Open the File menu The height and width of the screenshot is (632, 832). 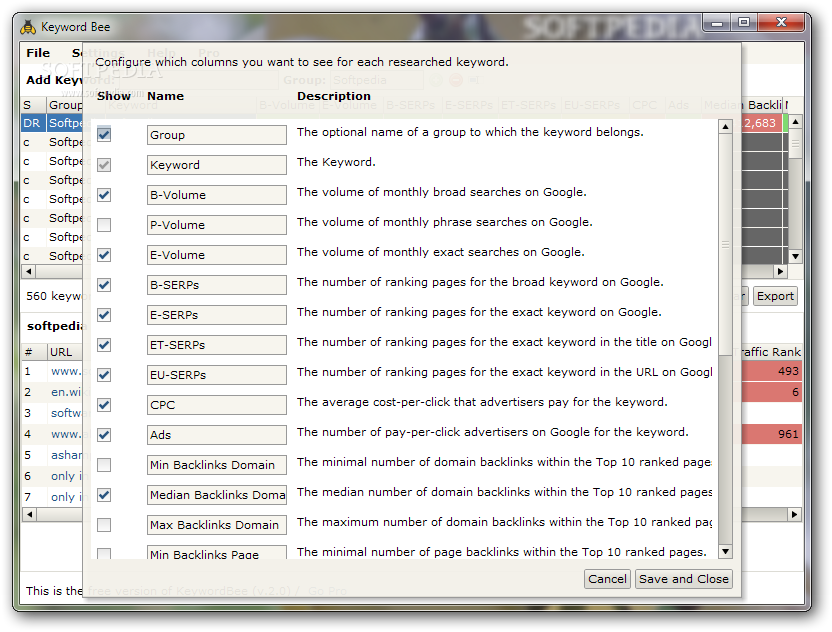pyautogui.click(x=38, y=53)
